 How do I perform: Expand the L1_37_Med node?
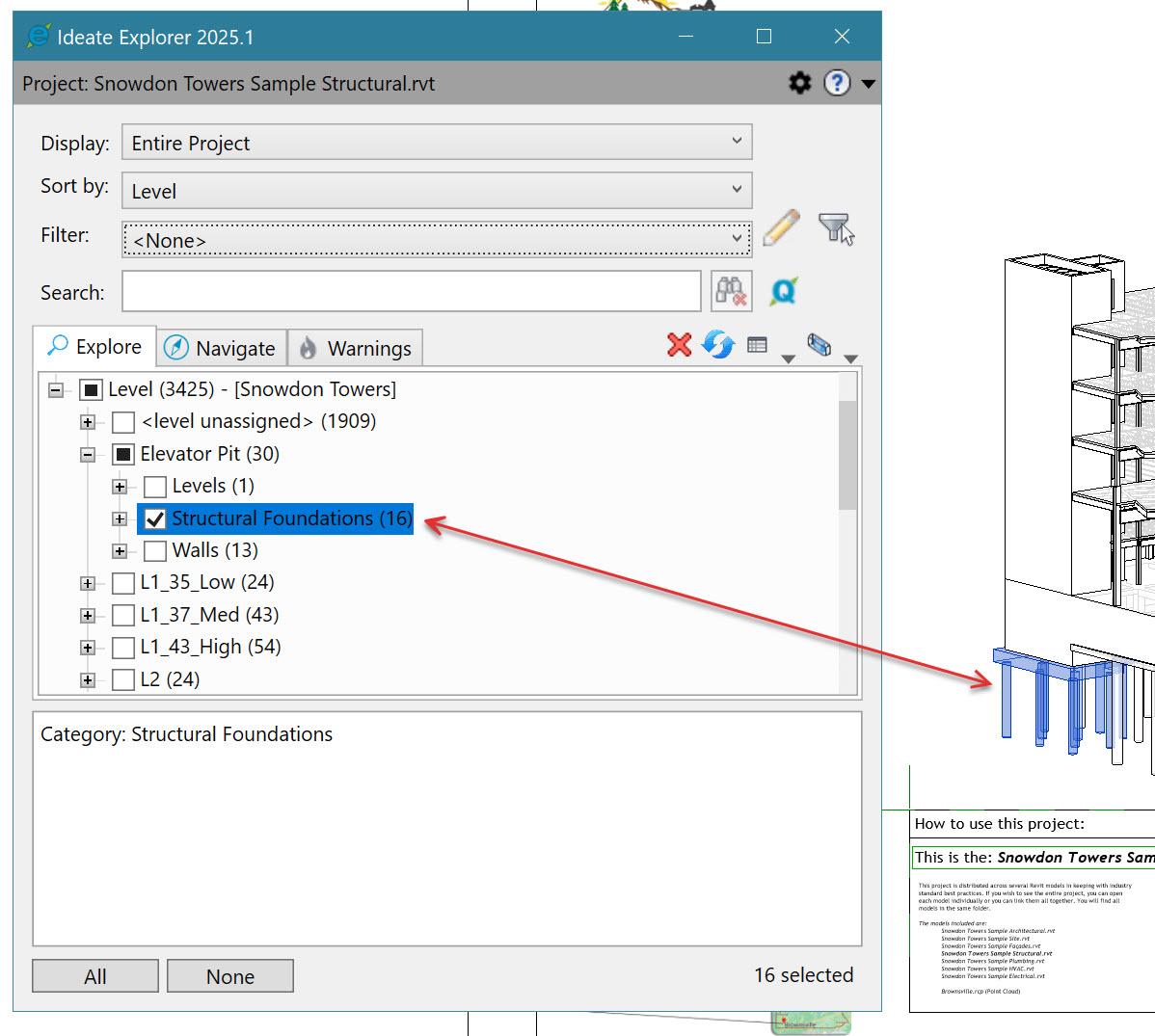tap(88, 615)
